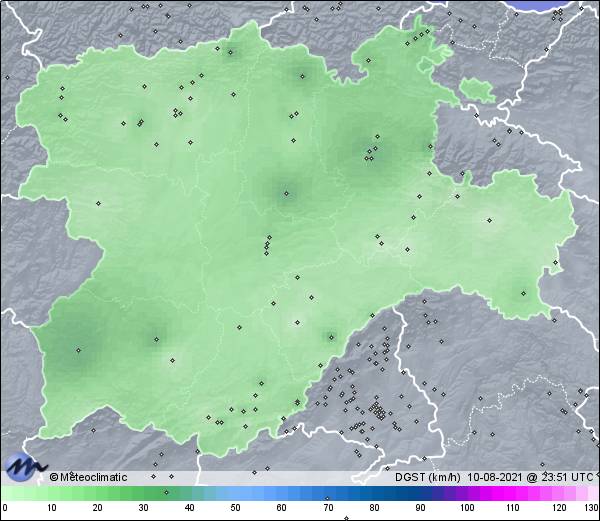Click scale value 50
This screenshot has height=521, width=600.
[x=235, y=508]
